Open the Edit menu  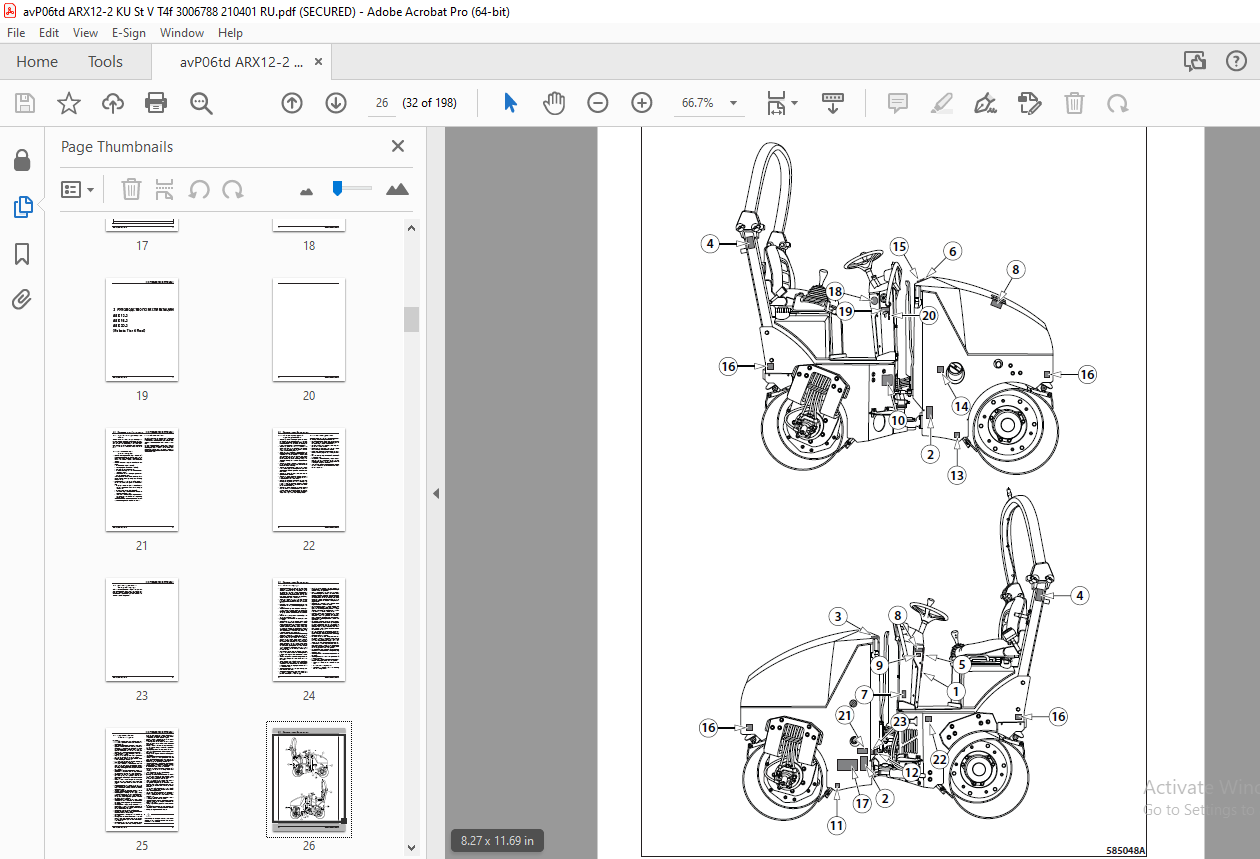tap(48, 32)
